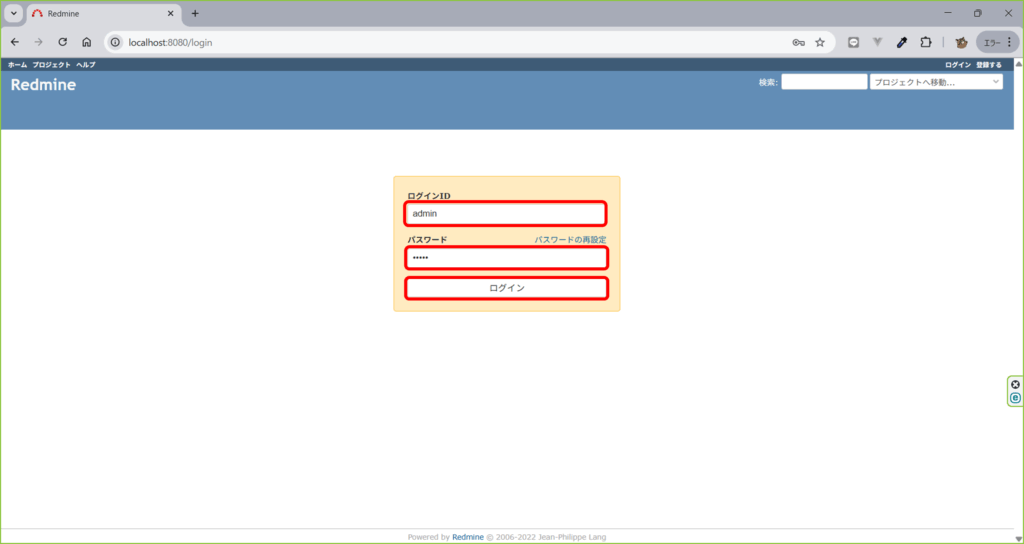The image size is (1024, 544).
Task: Click inside the 検索 search box
Action: [x=824, y=82]
